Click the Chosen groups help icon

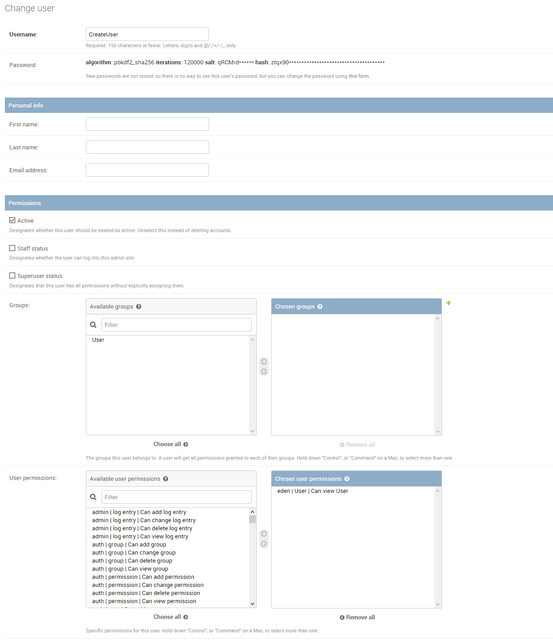(320, 307)
